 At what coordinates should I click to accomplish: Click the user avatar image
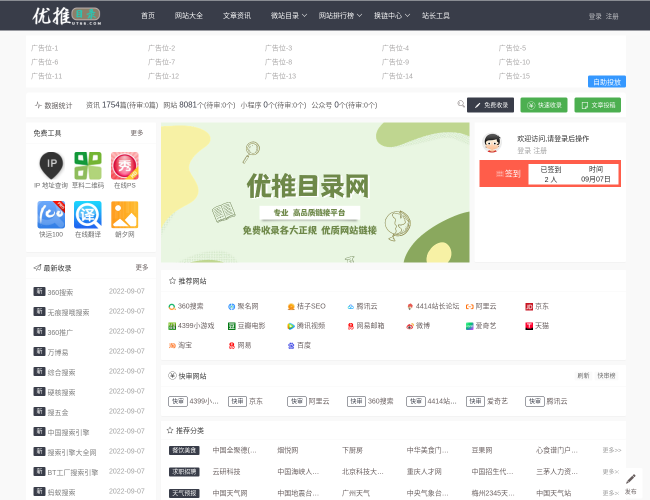(492, 143)
